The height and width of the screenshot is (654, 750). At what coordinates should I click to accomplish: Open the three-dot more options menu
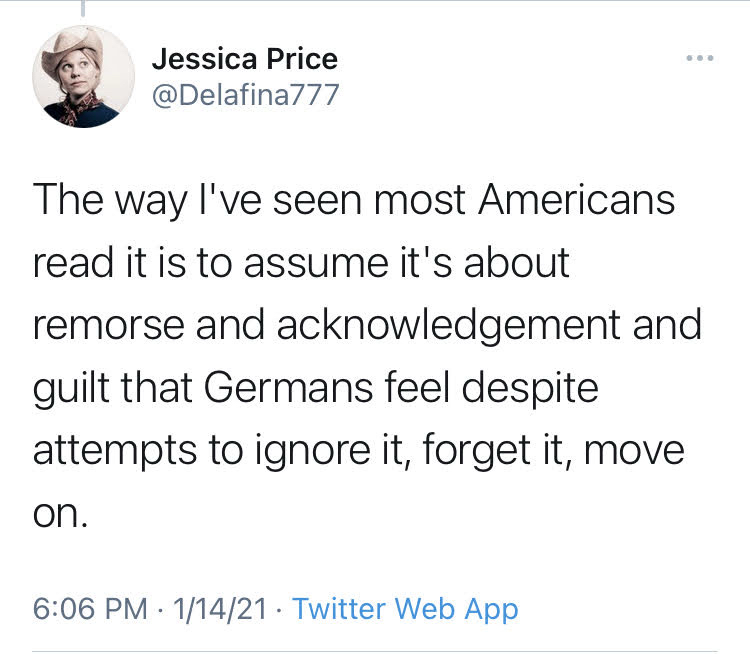click(700, 59)
